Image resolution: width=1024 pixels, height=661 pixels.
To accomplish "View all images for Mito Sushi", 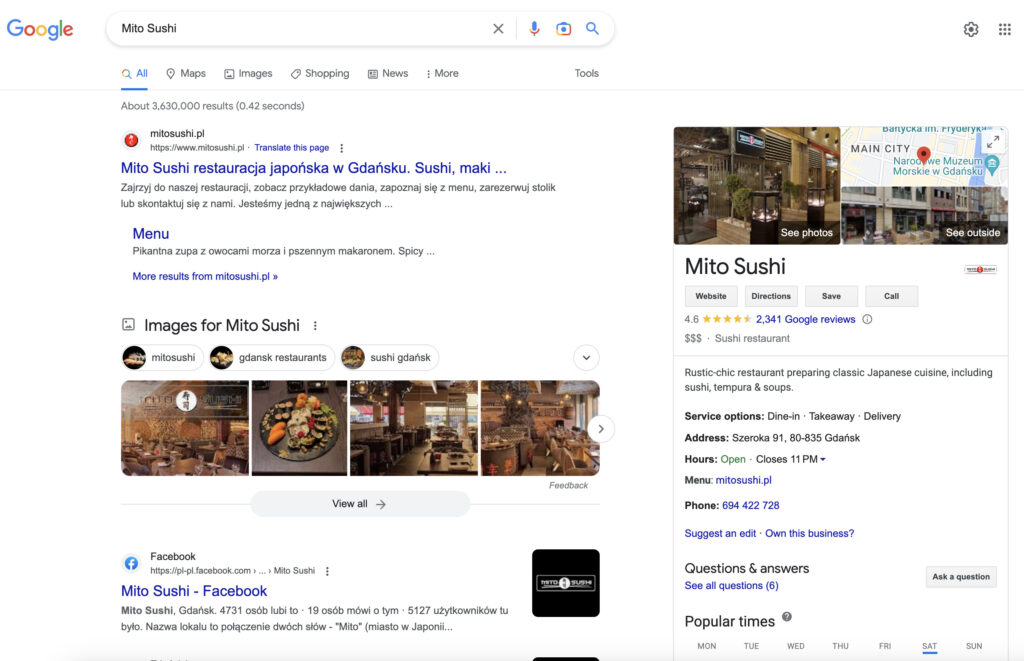I will click(360, 504).
